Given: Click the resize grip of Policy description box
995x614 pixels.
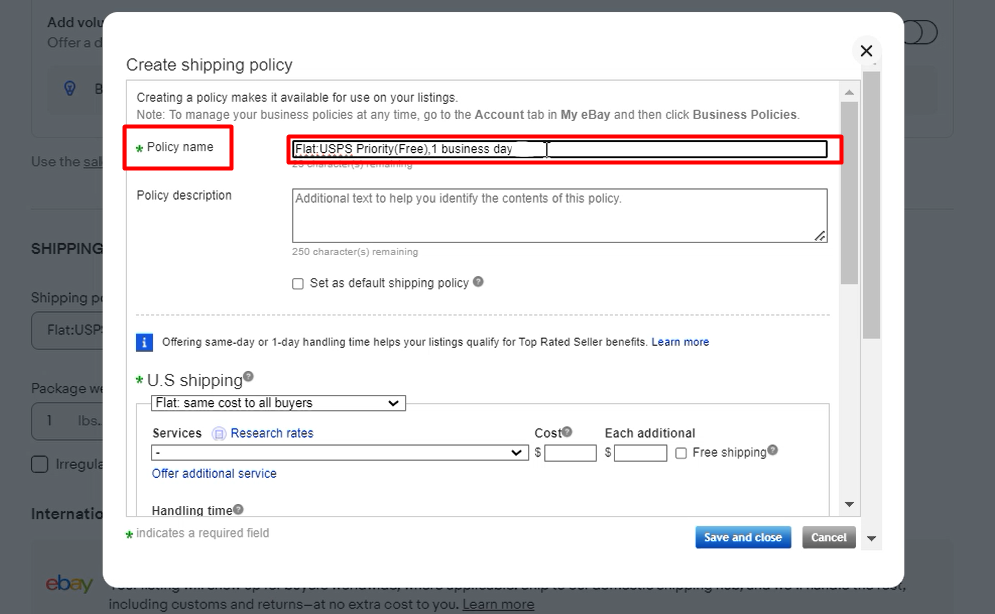Looking at the screenshot, I should pyautogui.click(x=820, y=236).
